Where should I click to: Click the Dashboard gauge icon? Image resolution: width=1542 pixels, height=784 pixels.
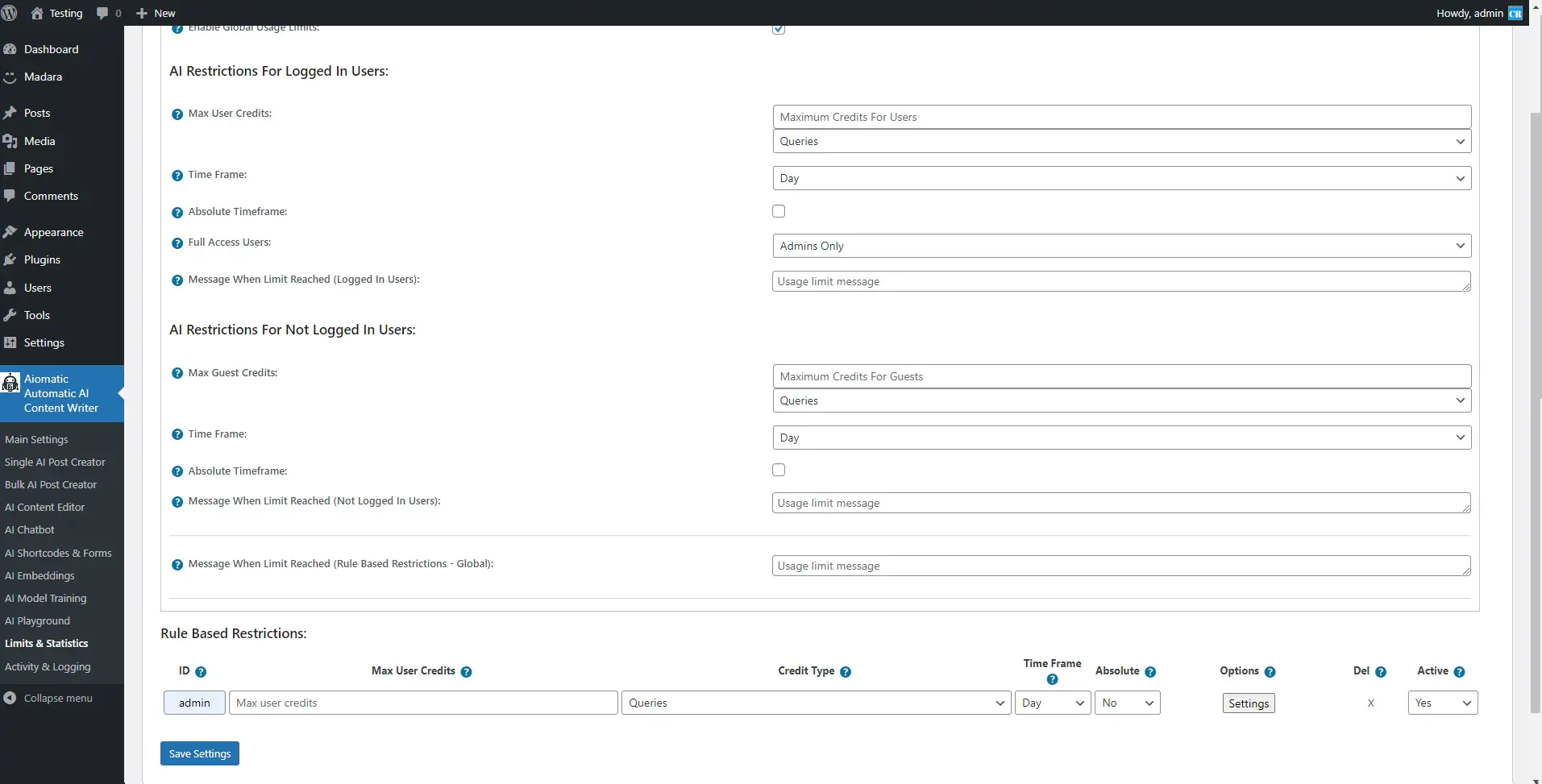[x=10, y=49]
